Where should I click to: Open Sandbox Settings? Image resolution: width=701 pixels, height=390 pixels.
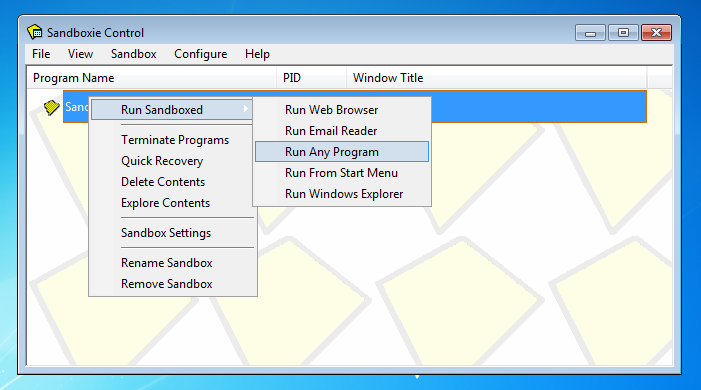click(166, 233)
